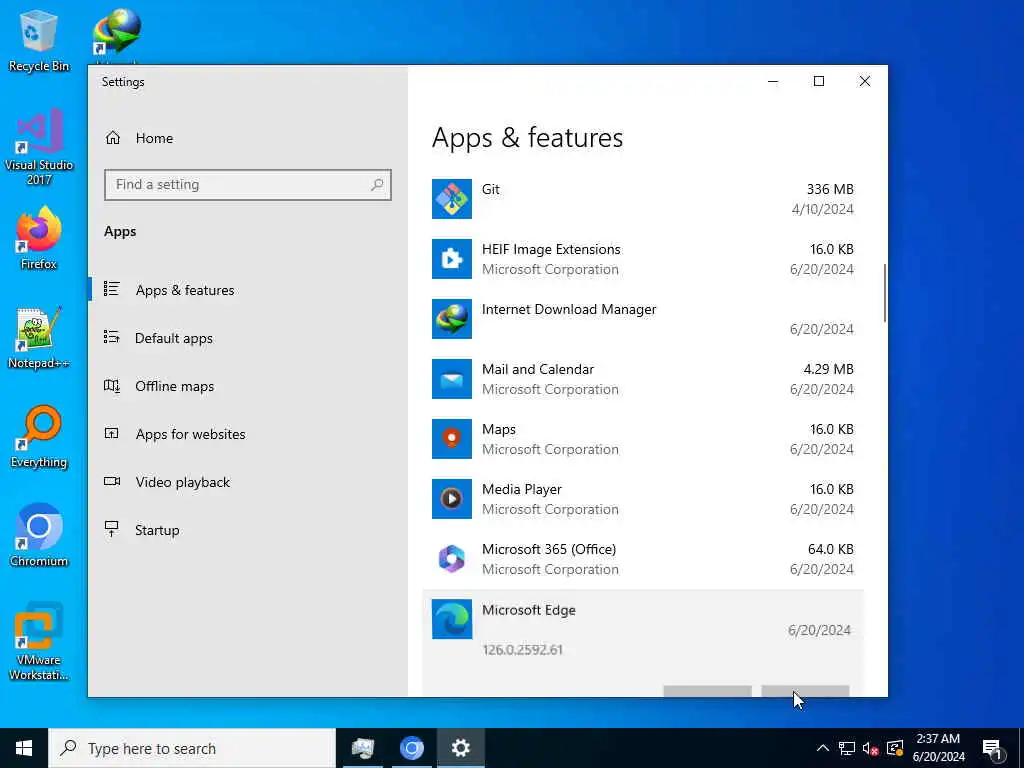Click the Apps for websites sidebar icon
This screenshot has height=768, width=1024.
[112, 433]
